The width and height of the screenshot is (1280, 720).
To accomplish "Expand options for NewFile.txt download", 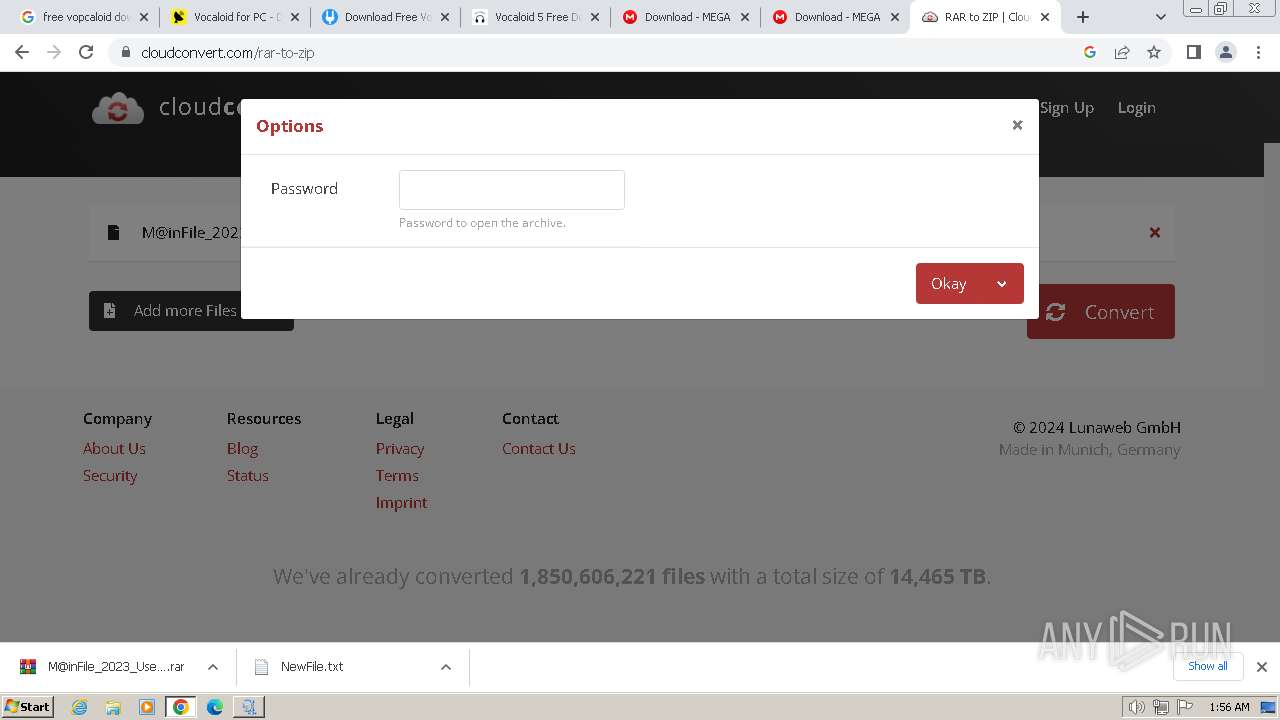I will (446, 667).
